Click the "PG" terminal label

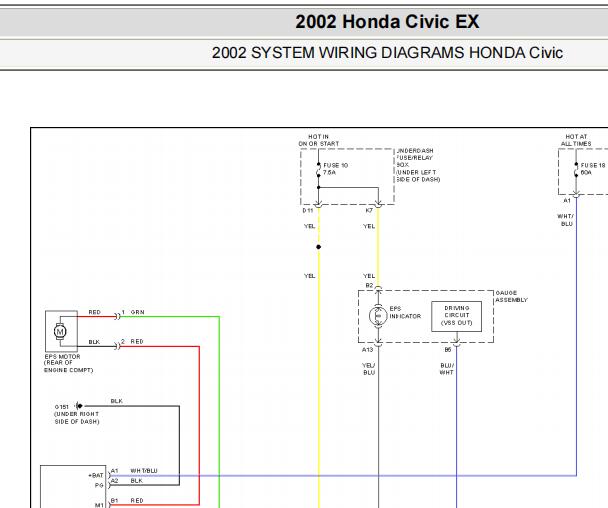pos(99,485)
